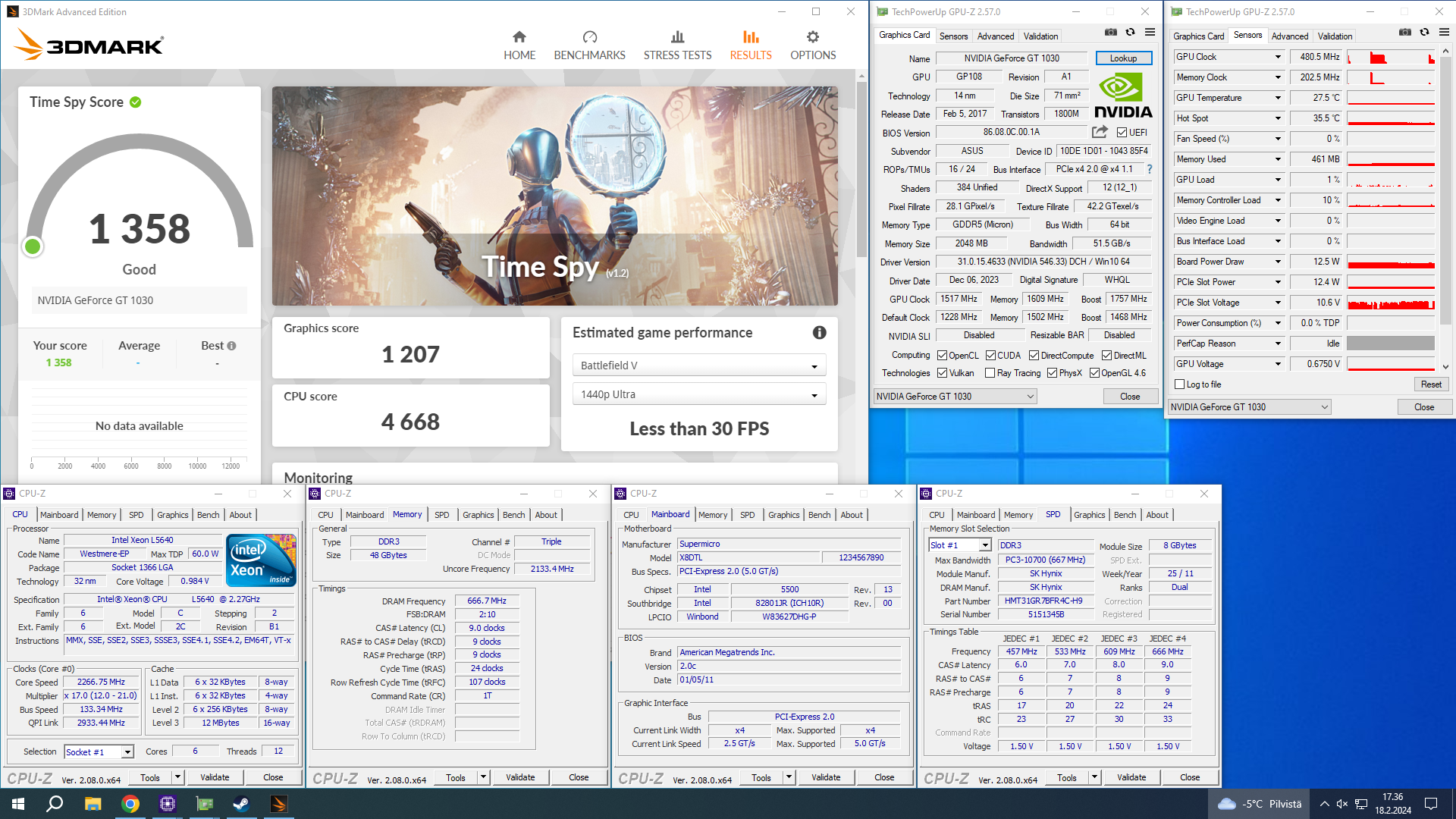
Task: Click Lookup button in GPU-Z
Action: pos(1123,58)
